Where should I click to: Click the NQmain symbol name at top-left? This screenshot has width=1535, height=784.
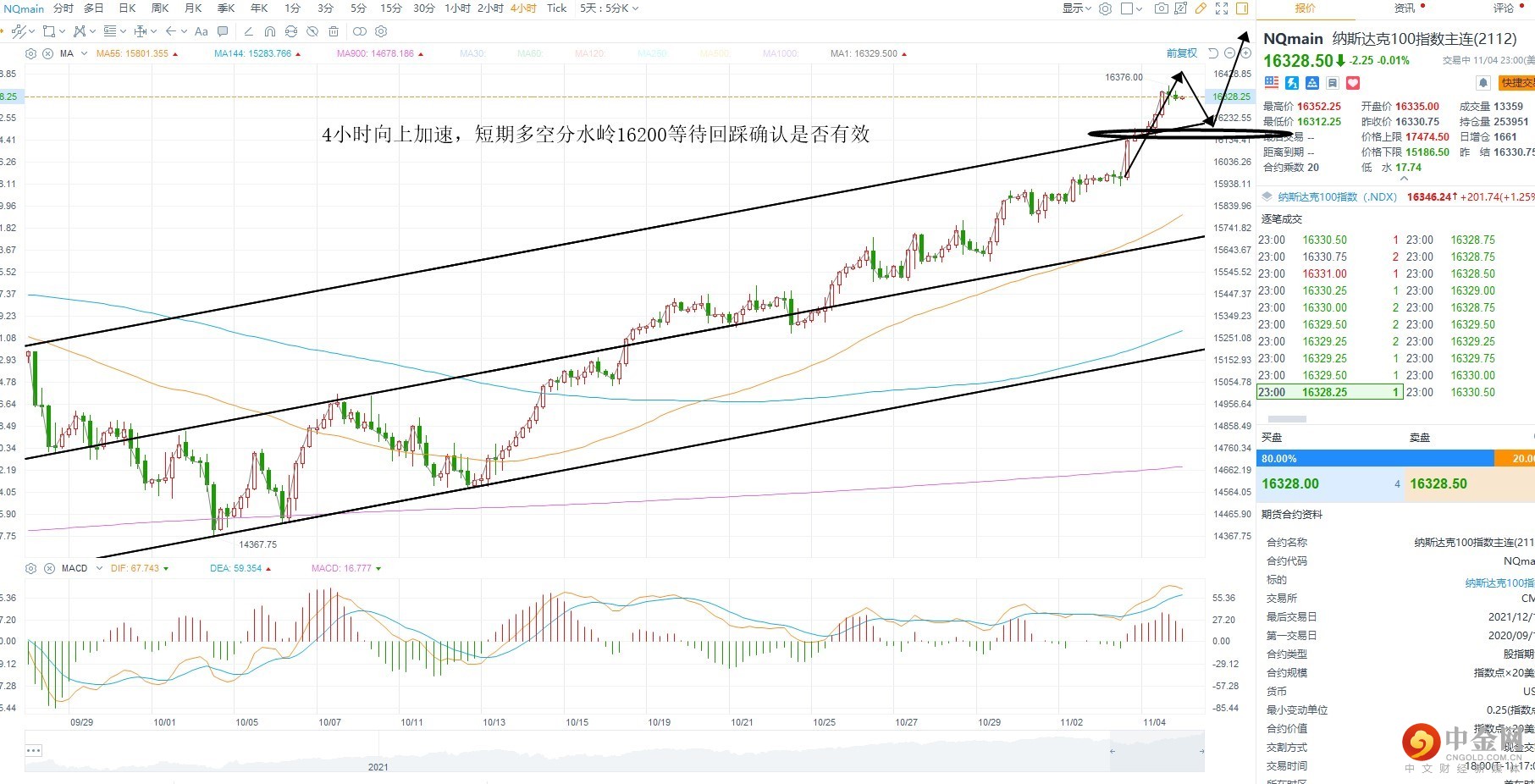pyautogui.click(x=24, y=8)
